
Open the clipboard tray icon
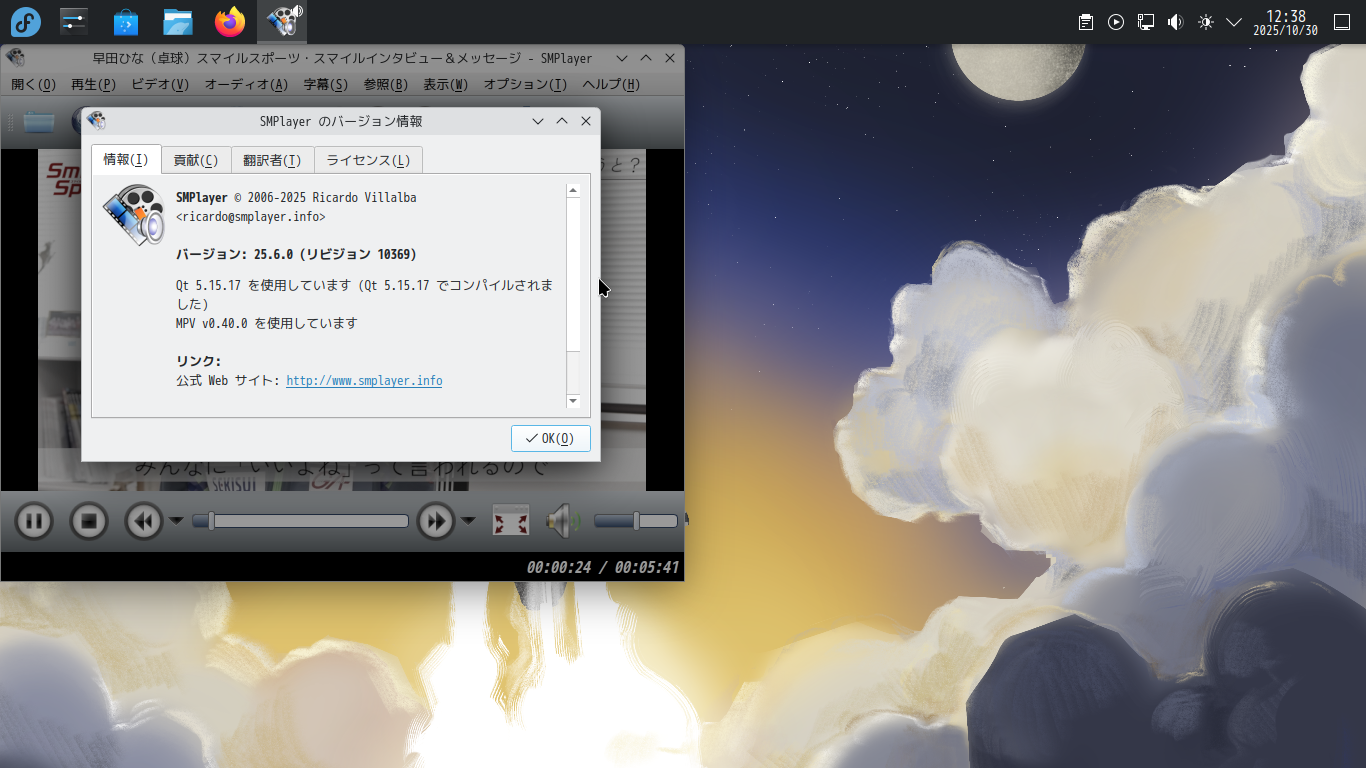(1086, 22)
